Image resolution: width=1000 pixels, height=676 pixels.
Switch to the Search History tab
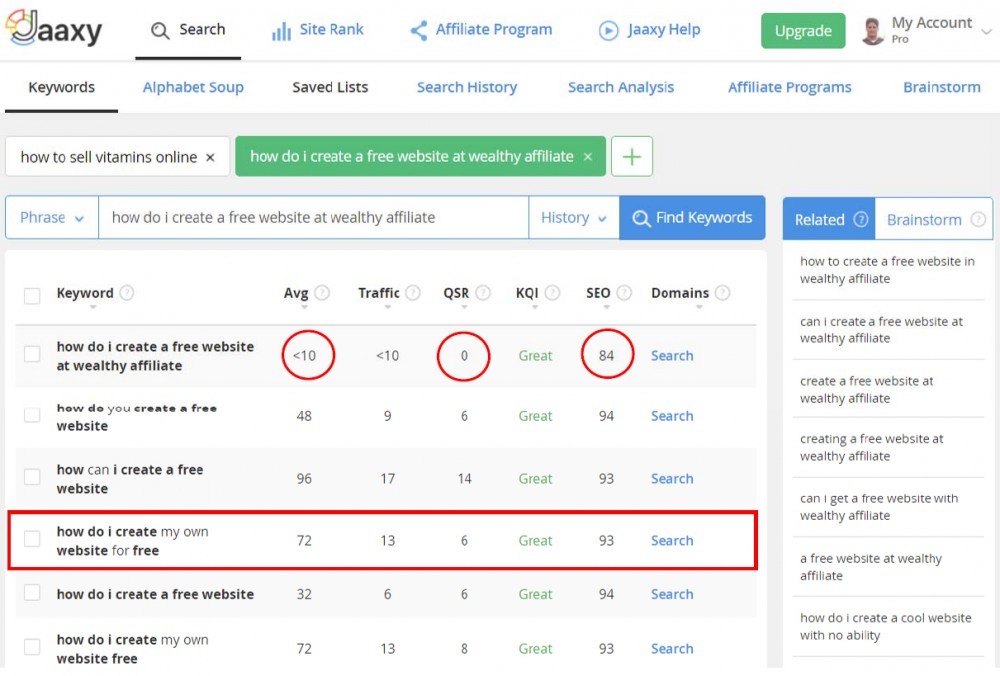pyautogui.click(x=467, y=87)
